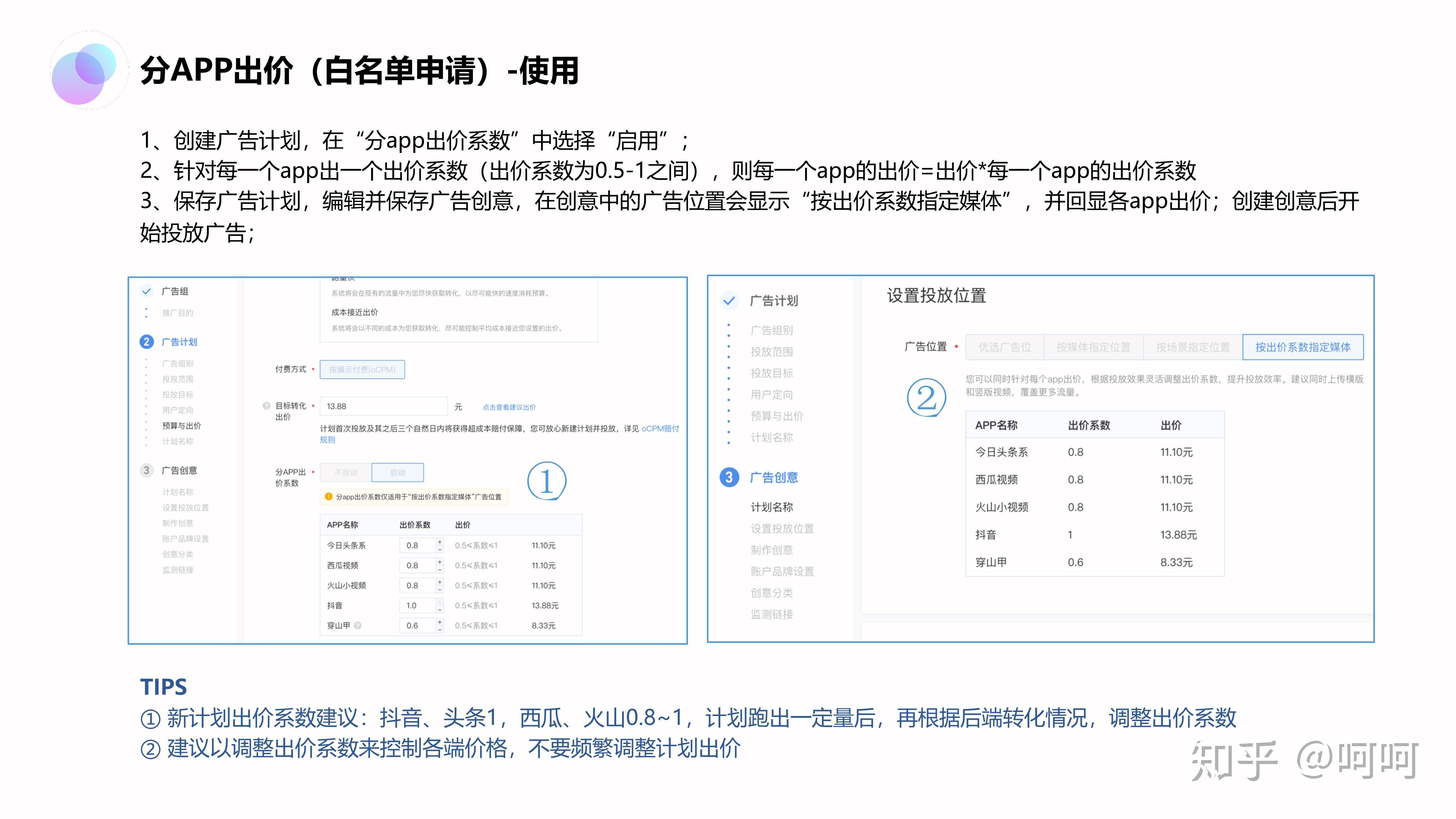Click the 火山小视频 name in the read-only coefficient table
Viewport: 1456px width, 819px height.
click(x=1002, y=507)
